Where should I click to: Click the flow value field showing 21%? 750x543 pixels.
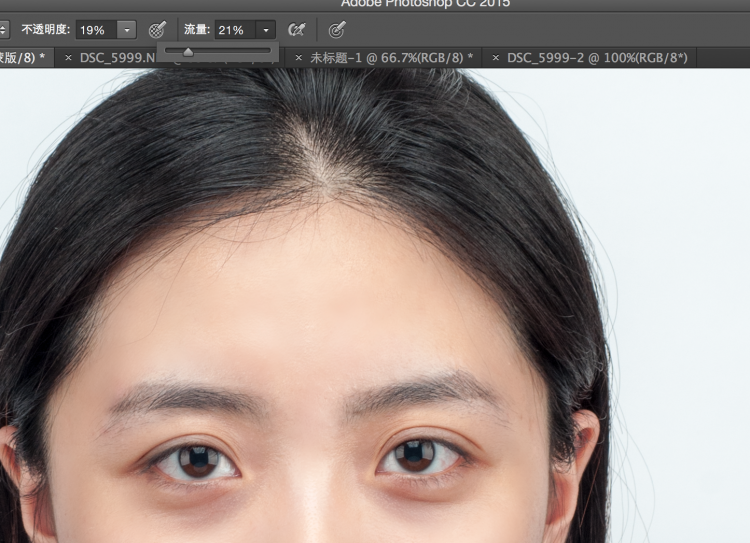click(236, 30)
